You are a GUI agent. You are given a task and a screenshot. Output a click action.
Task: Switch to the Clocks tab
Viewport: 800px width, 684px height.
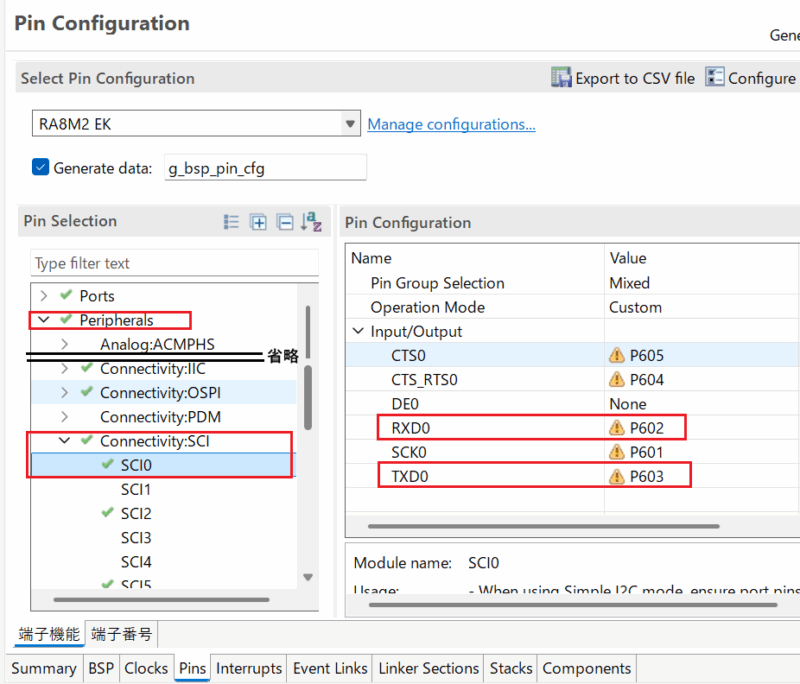pos(146,668)
